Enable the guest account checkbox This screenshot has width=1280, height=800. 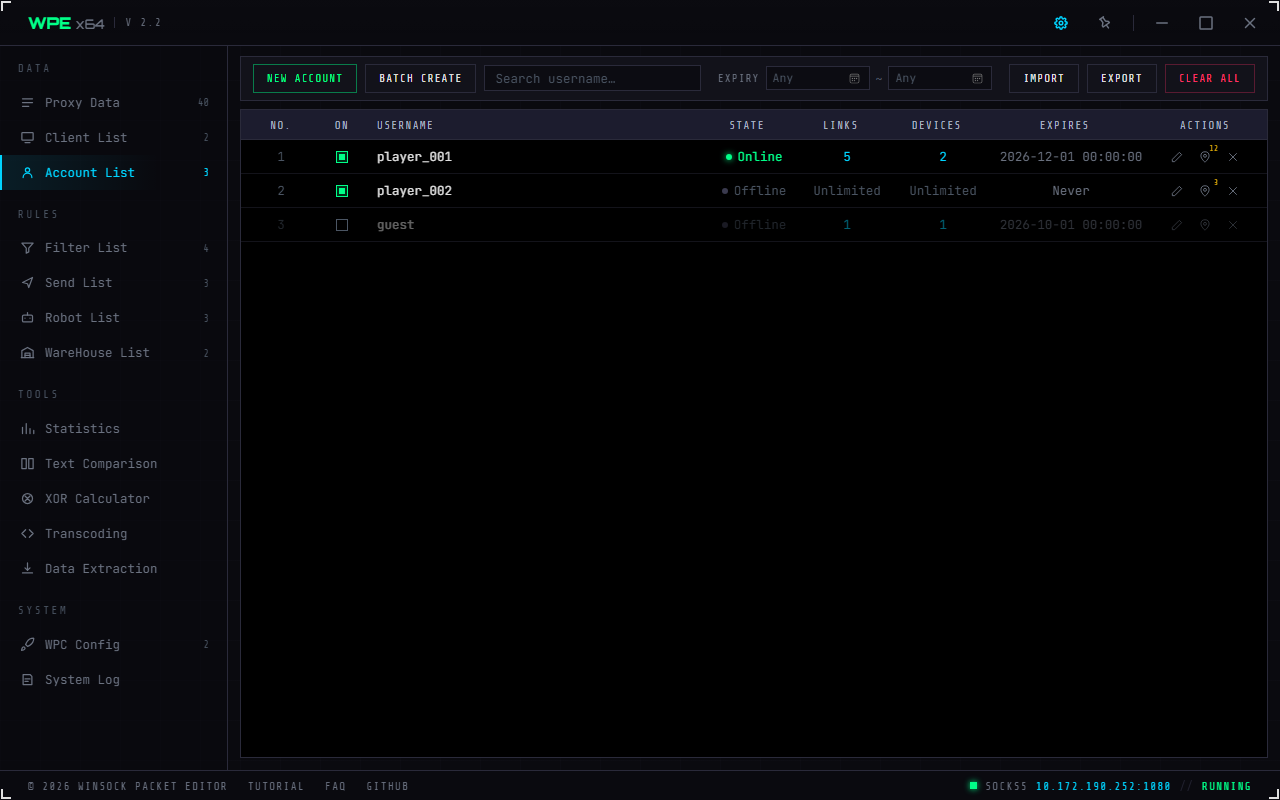[x=342, y=225]
